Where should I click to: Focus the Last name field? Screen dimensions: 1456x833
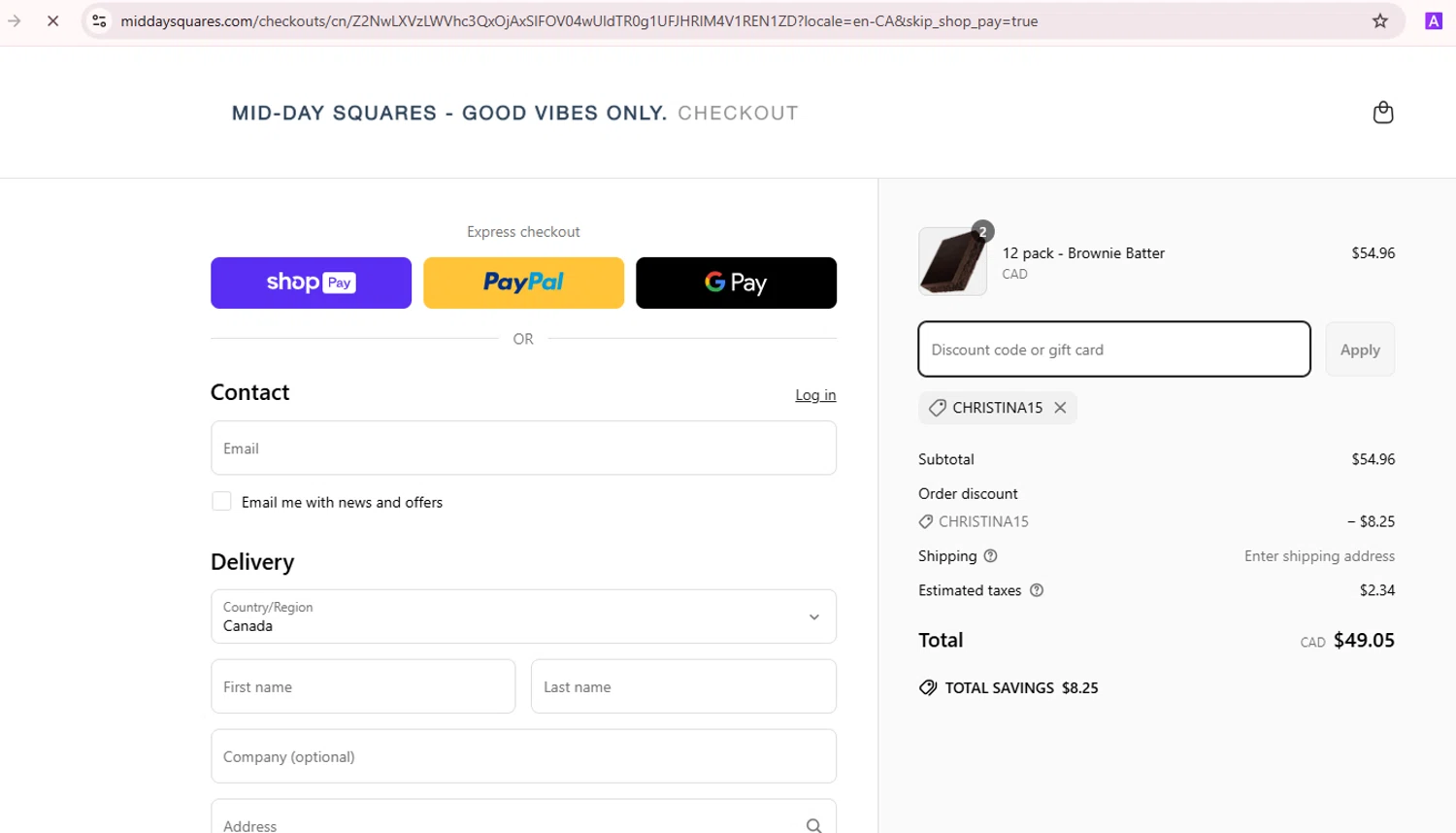point(683,686)
